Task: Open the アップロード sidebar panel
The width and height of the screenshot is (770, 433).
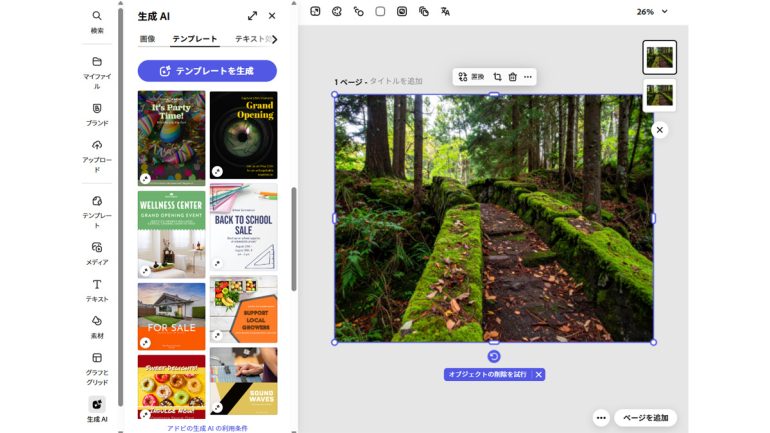Action: (x=97, y=156)
